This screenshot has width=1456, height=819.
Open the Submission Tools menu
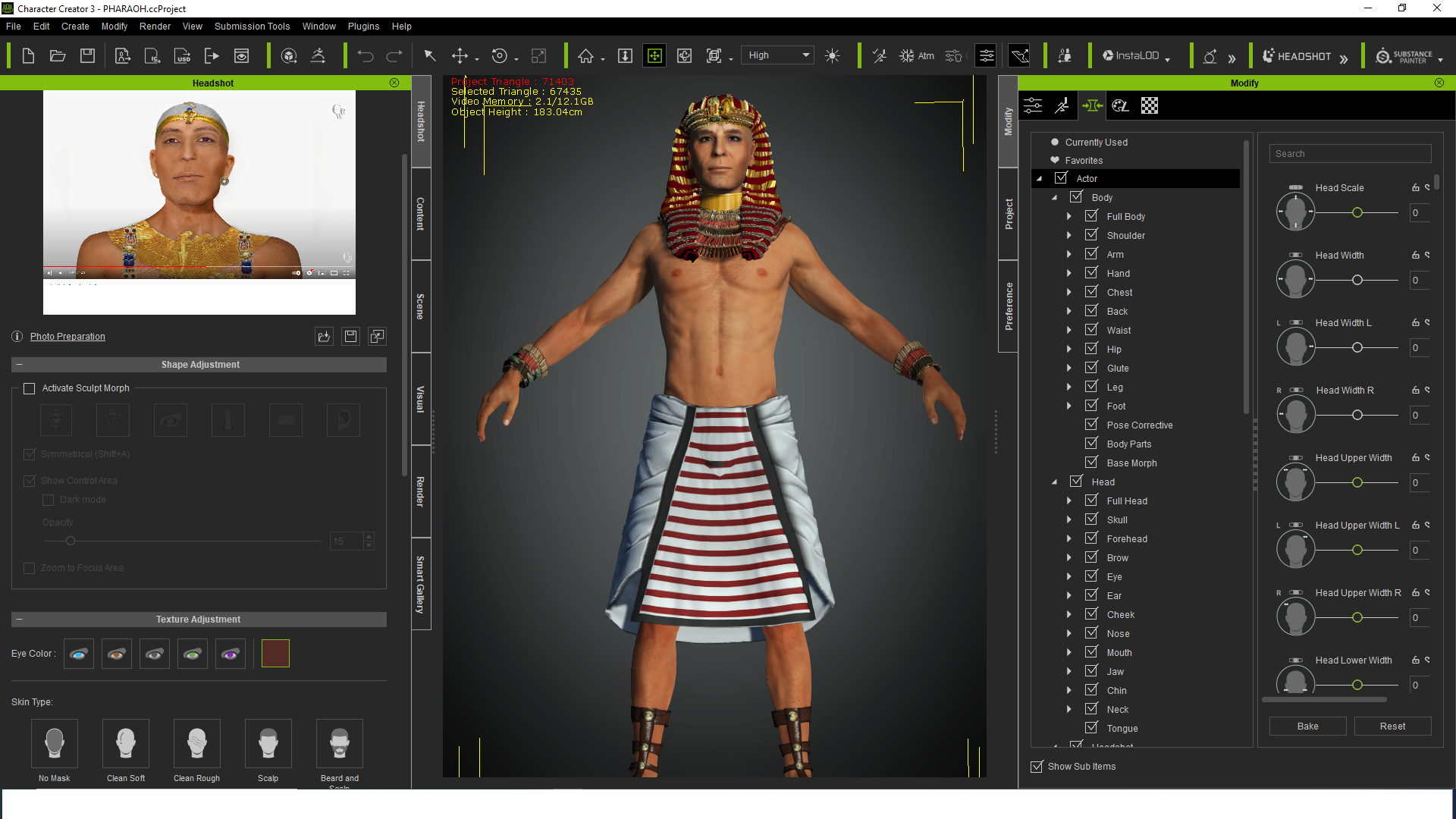pyautogui.click(x=252, y=26)
